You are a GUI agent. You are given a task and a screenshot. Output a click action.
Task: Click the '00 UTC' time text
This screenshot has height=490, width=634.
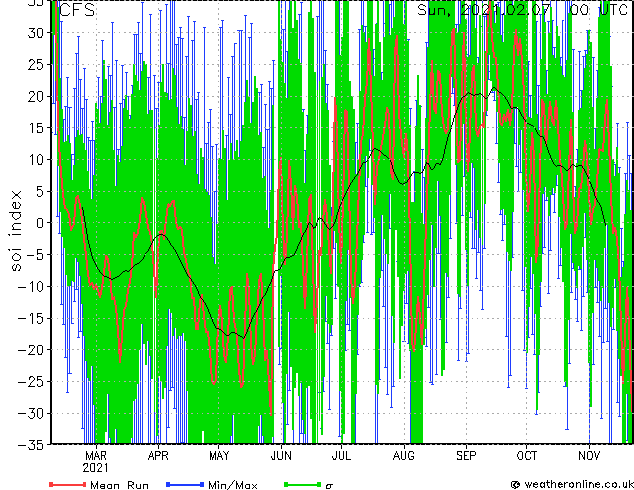598,9
